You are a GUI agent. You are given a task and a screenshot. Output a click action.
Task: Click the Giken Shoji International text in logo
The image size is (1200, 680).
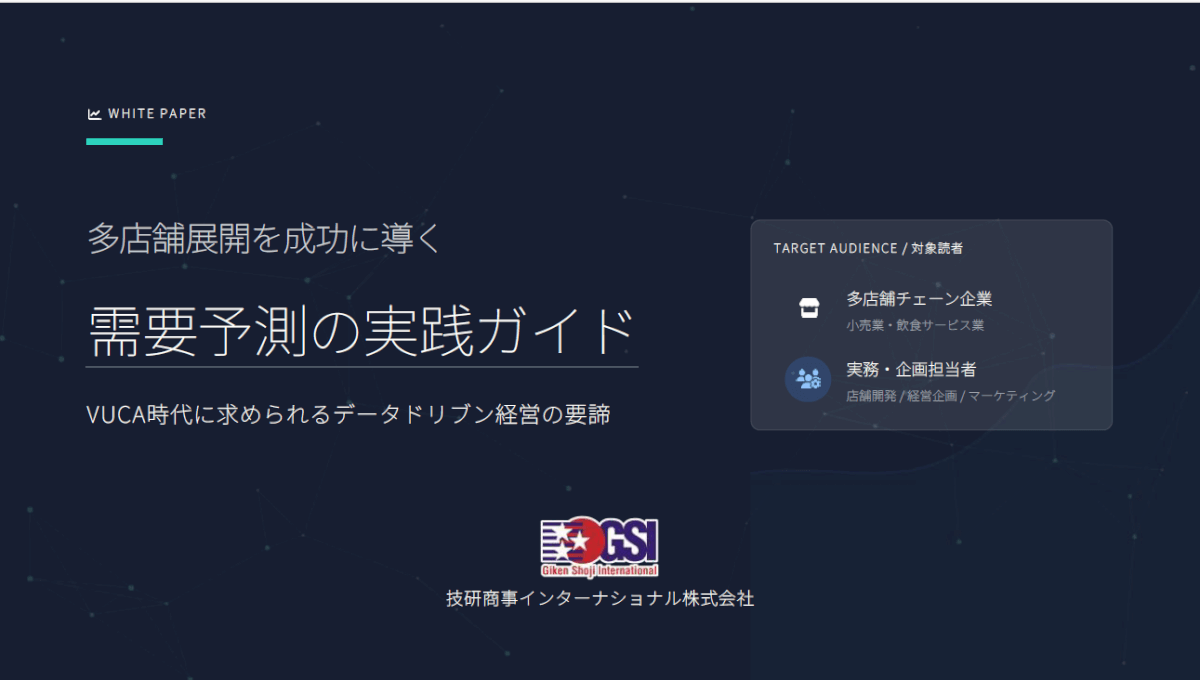[x=599, y=571]
